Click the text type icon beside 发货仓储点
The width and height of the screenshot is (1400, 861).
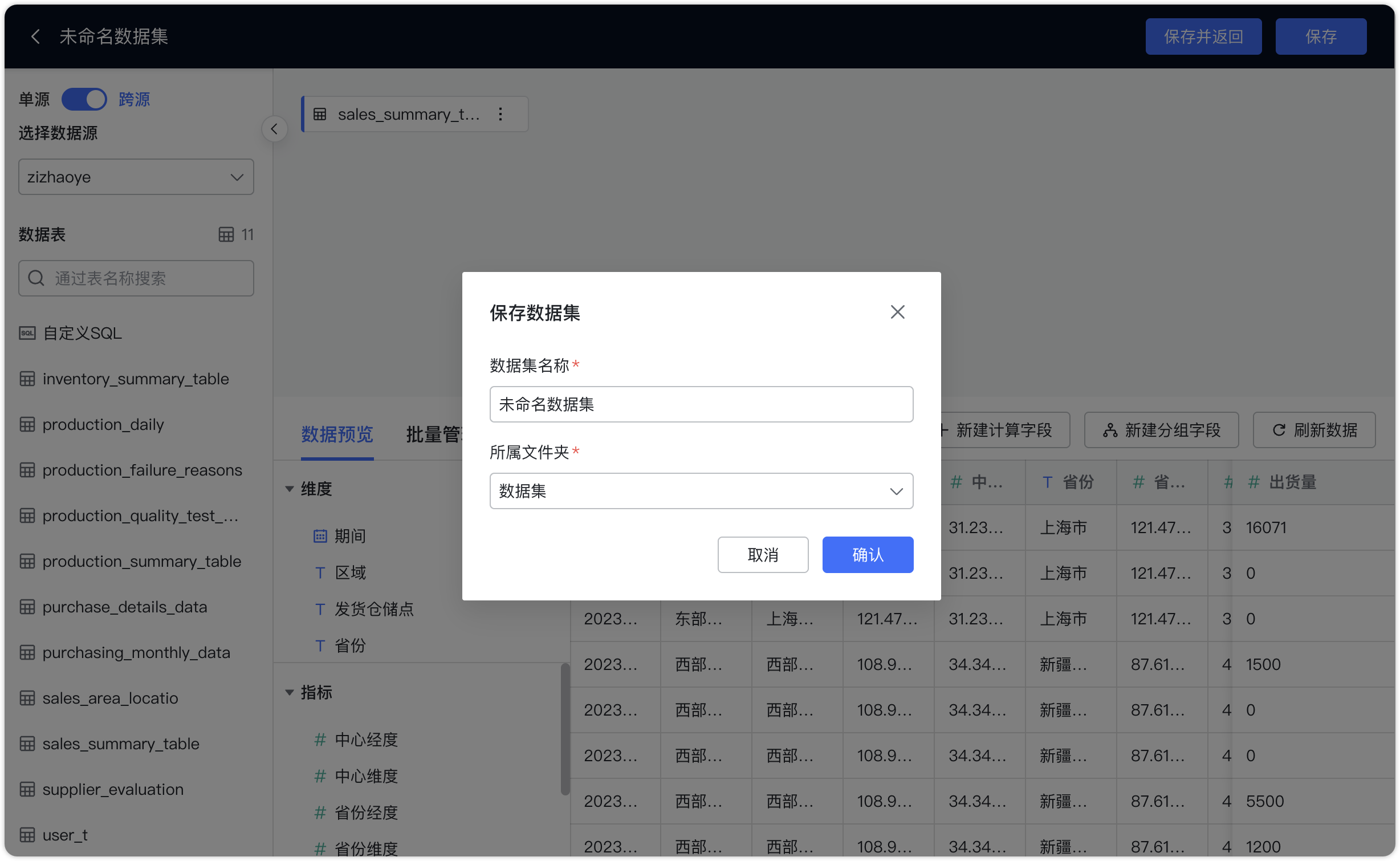[320, 609]
